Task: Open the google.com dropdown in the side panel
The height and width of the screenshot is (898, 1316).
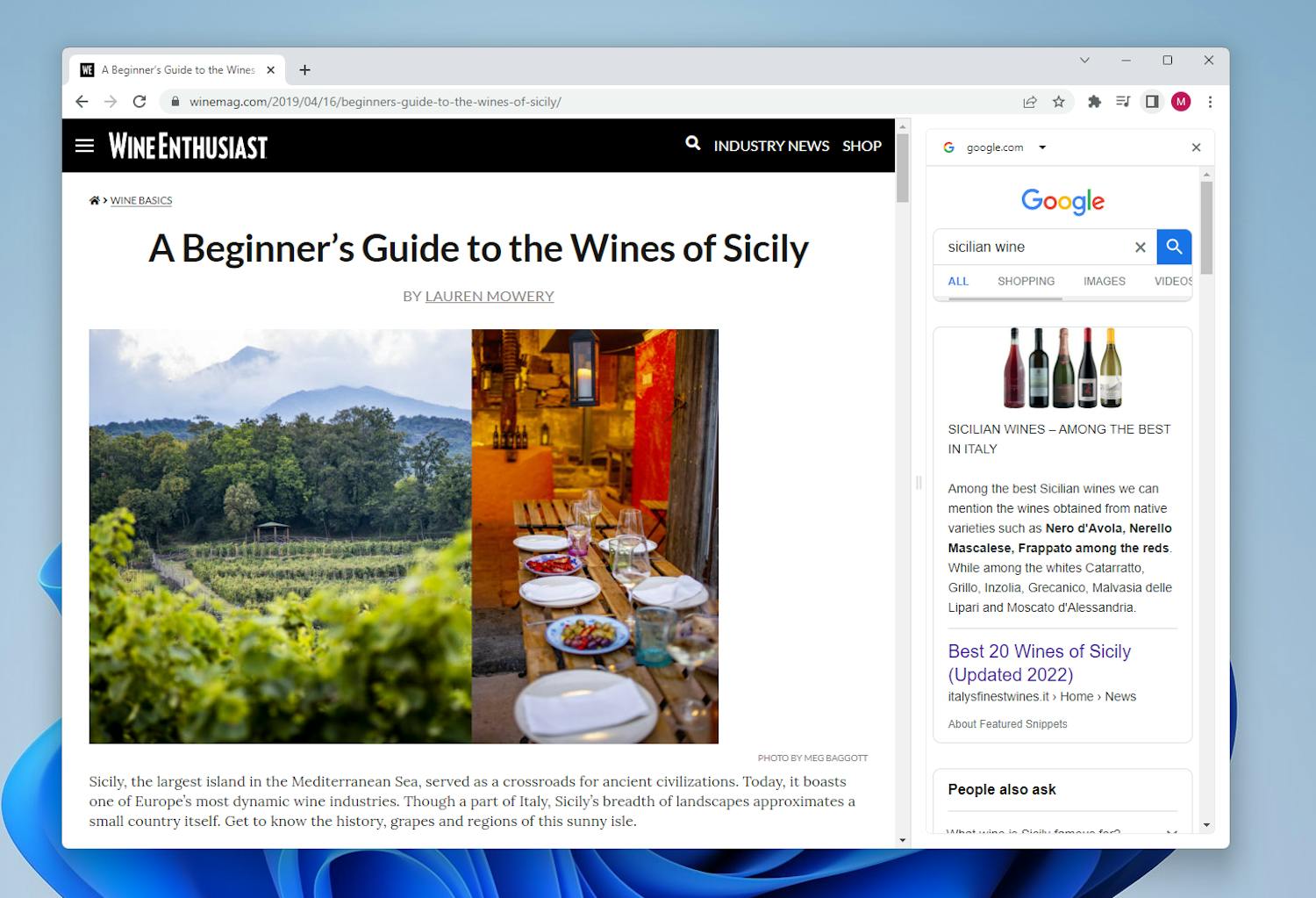Action: 1041,147
